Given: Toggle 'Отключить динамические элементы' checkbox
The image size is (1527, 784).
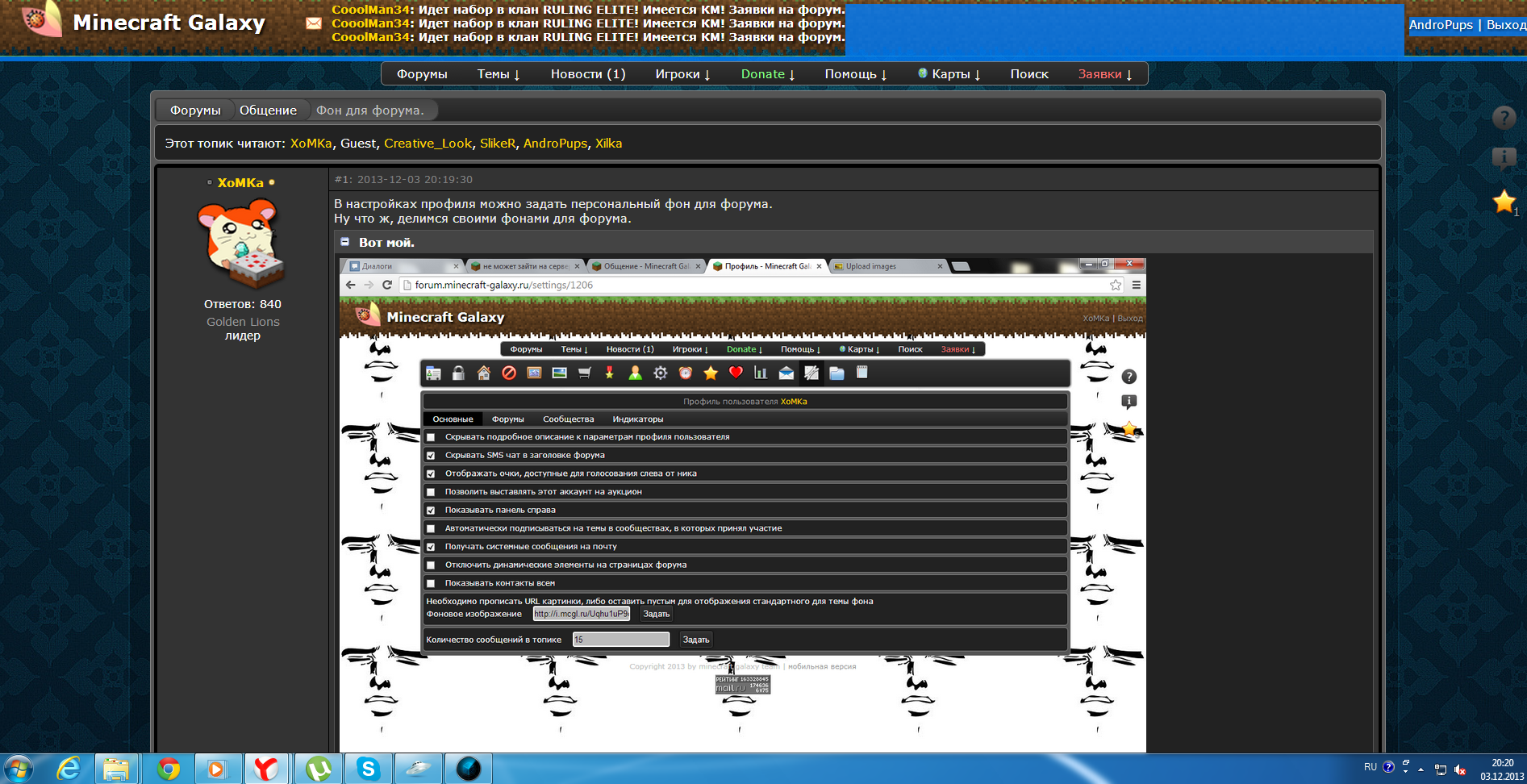Looking at the screenshot, I should [431, 565].
